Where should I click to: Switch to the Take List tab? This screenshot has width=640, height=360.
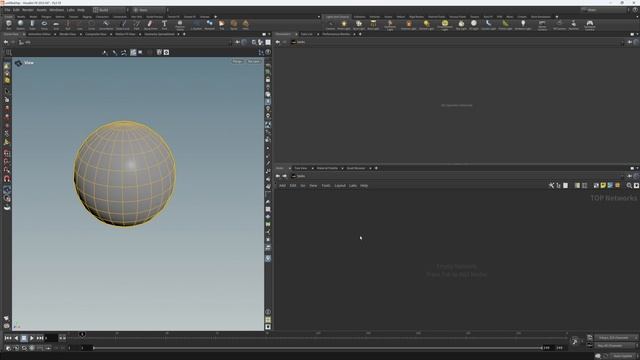point(307,34)
